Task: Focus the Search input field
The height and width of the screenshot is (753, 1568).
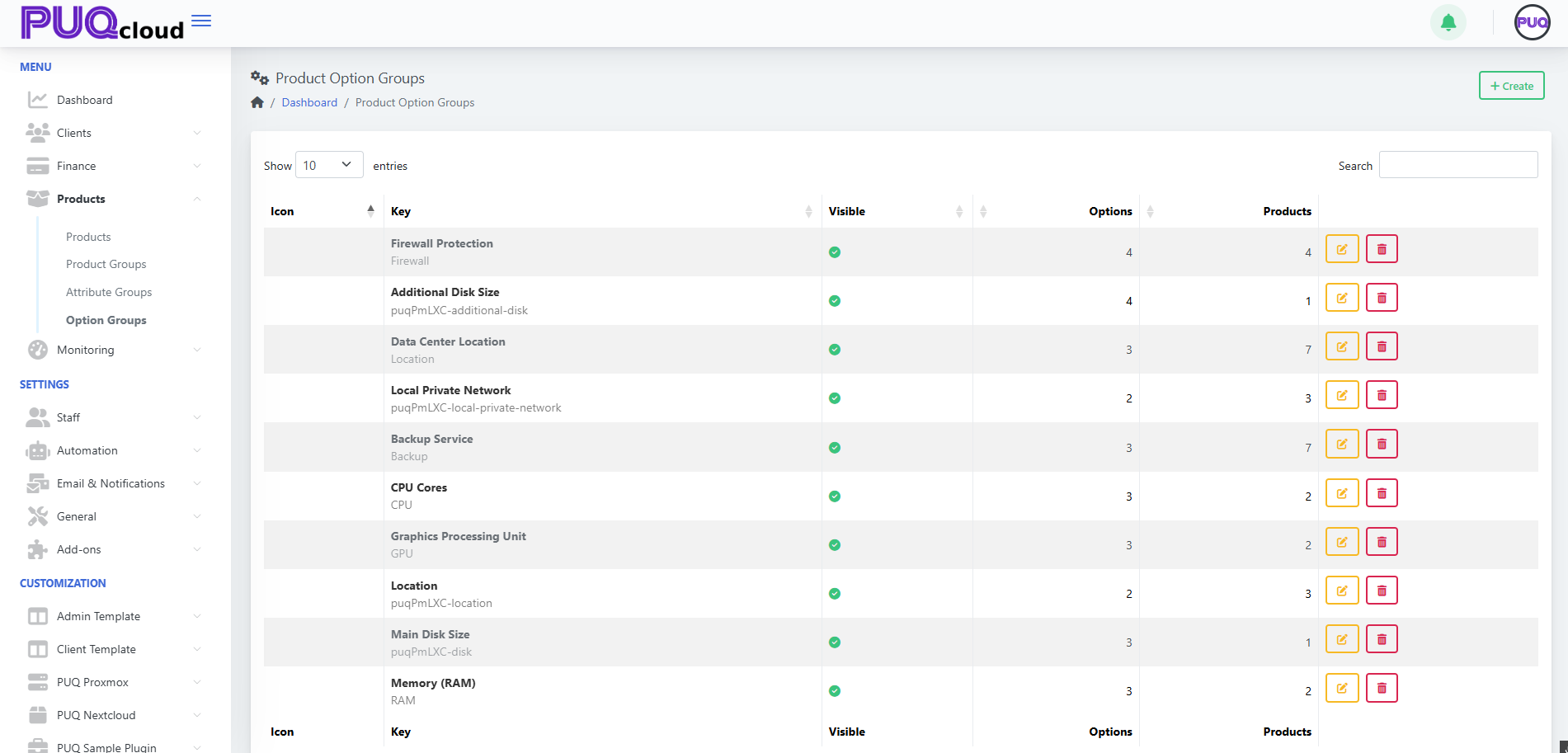Action: [x=1458, y=165]
